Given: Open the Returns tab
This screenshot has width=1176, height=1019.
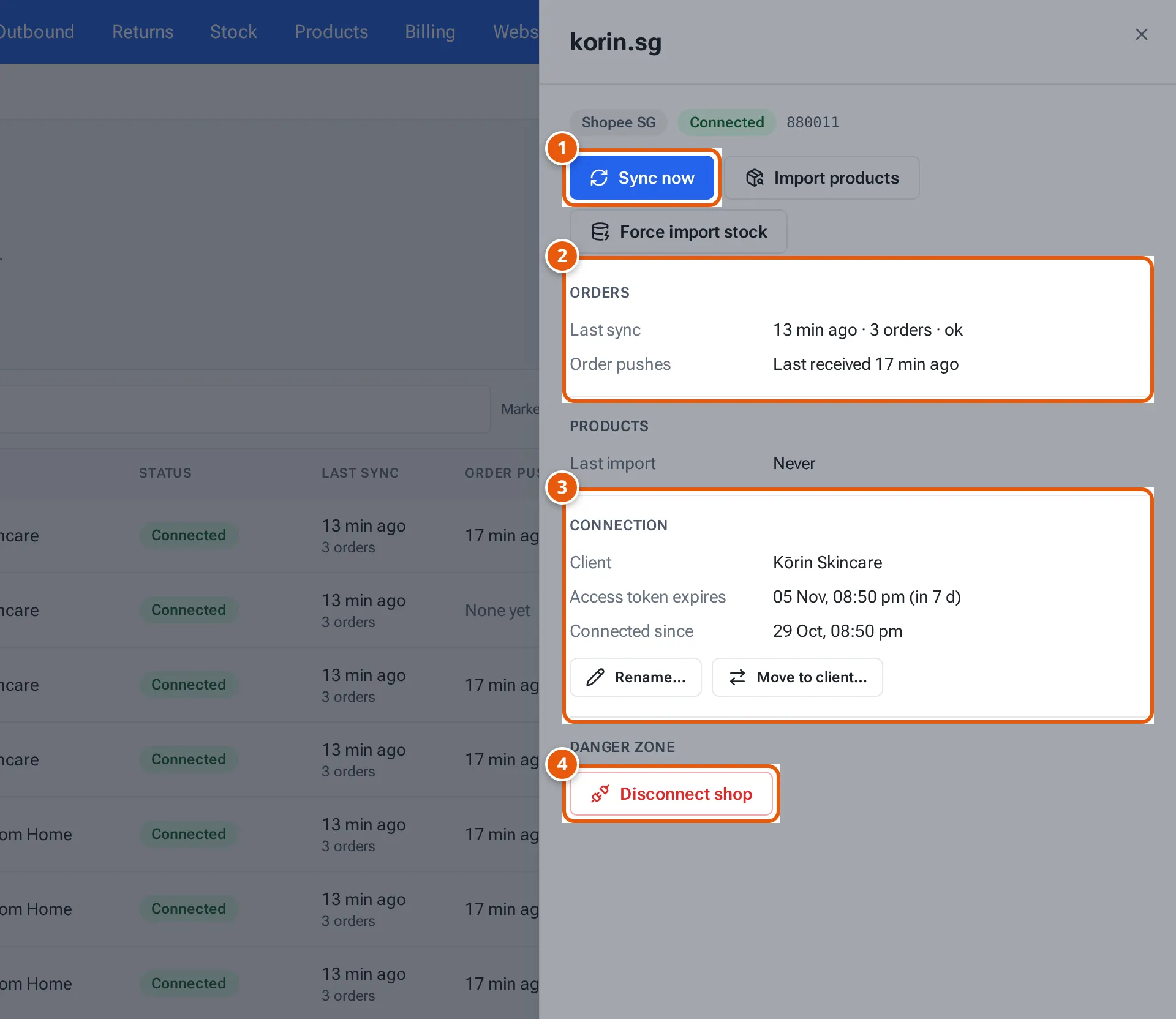Looking at the screenshot, I should coord(143,32).
